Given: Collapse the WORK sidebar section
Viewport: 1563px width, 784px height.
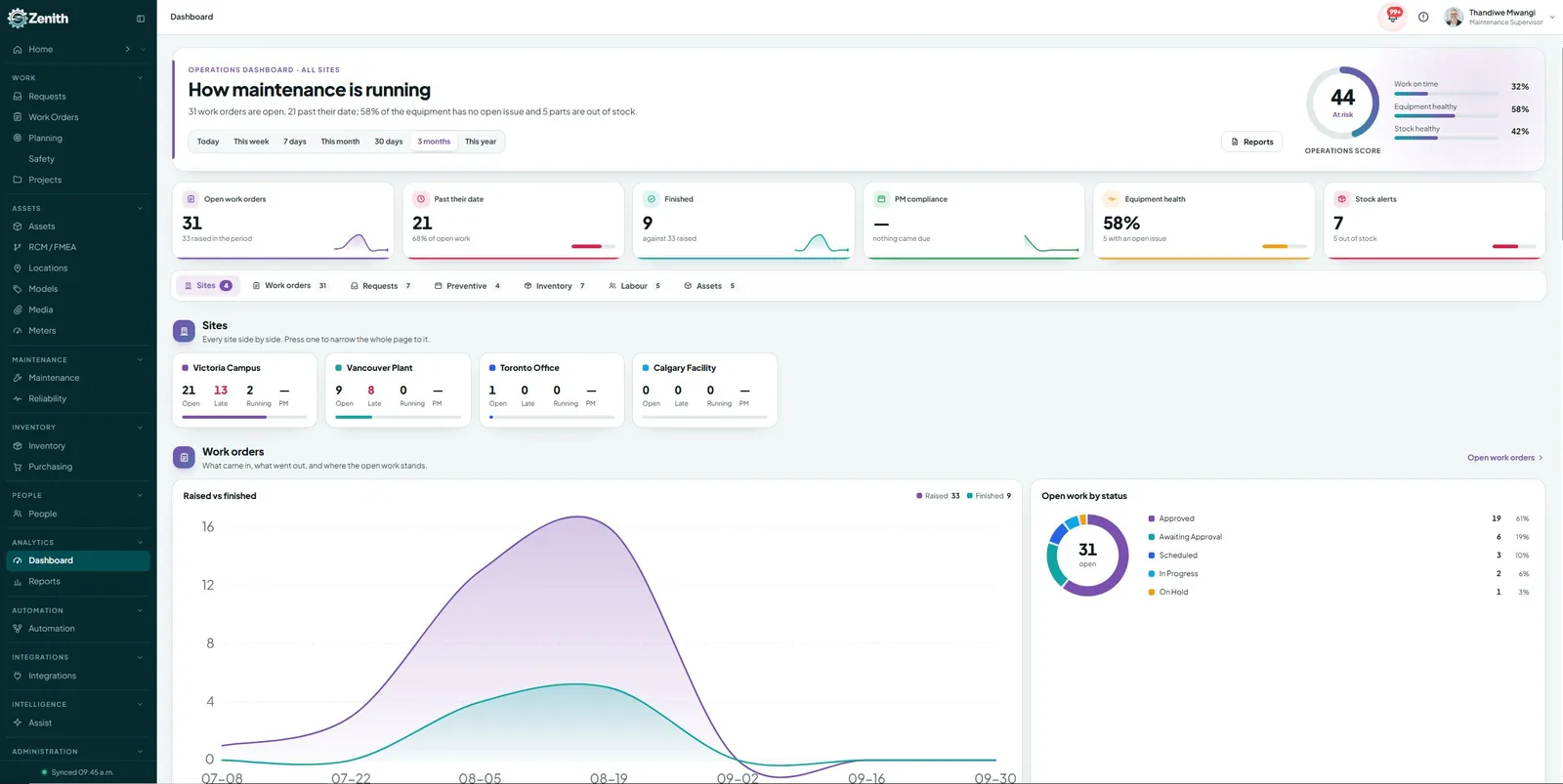Looking at the screenshot, I should pos(140,78).
